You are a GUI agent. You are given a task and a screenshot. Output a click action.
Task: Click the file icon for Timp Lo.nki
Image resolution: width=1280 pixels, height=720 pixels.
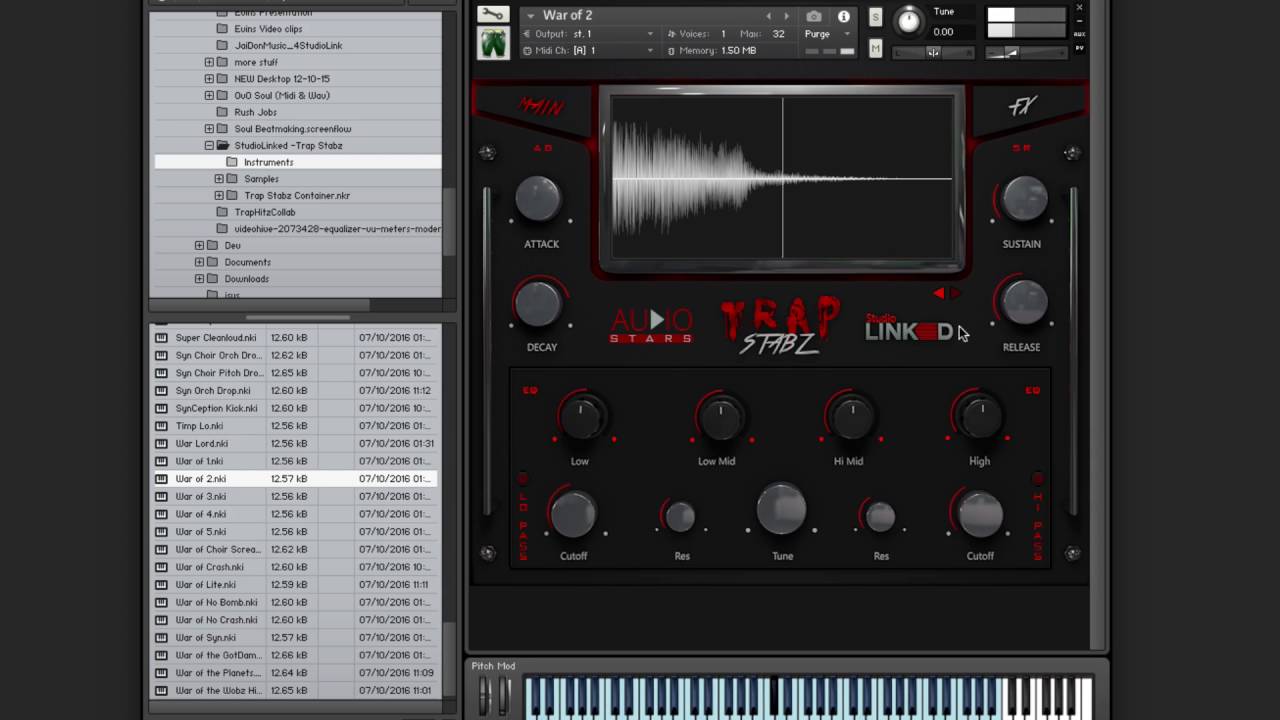[x=161, y=426]
